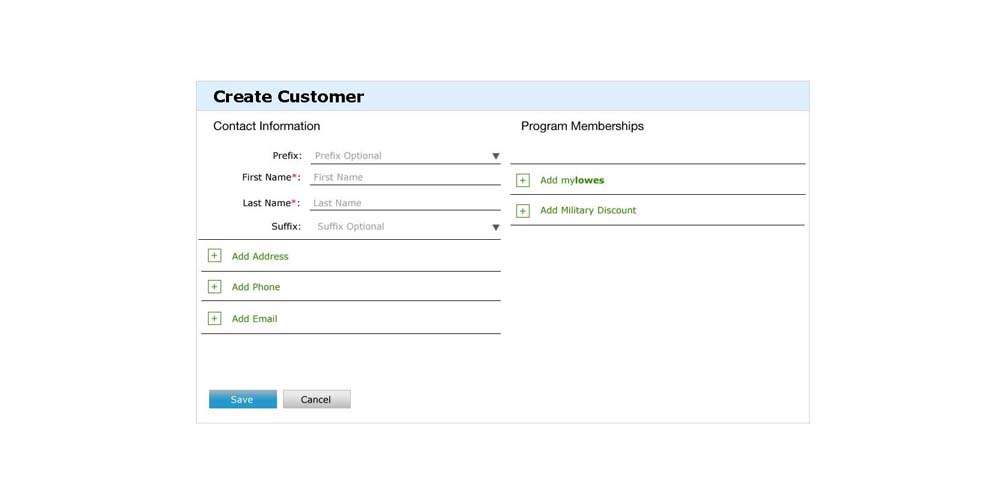The height and width of the screenshot is (500, 1000).
Task: Click the plus icon beside Add Email
Action: pyautogui.click(x=214, y=318)
